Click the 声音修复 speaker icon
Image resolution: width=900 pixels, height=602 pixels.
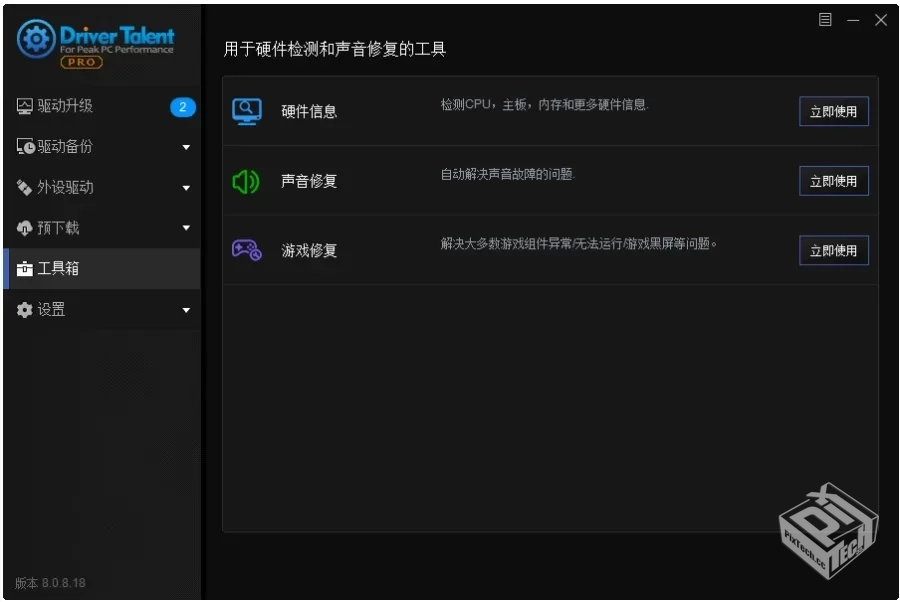tap(243, 180)
